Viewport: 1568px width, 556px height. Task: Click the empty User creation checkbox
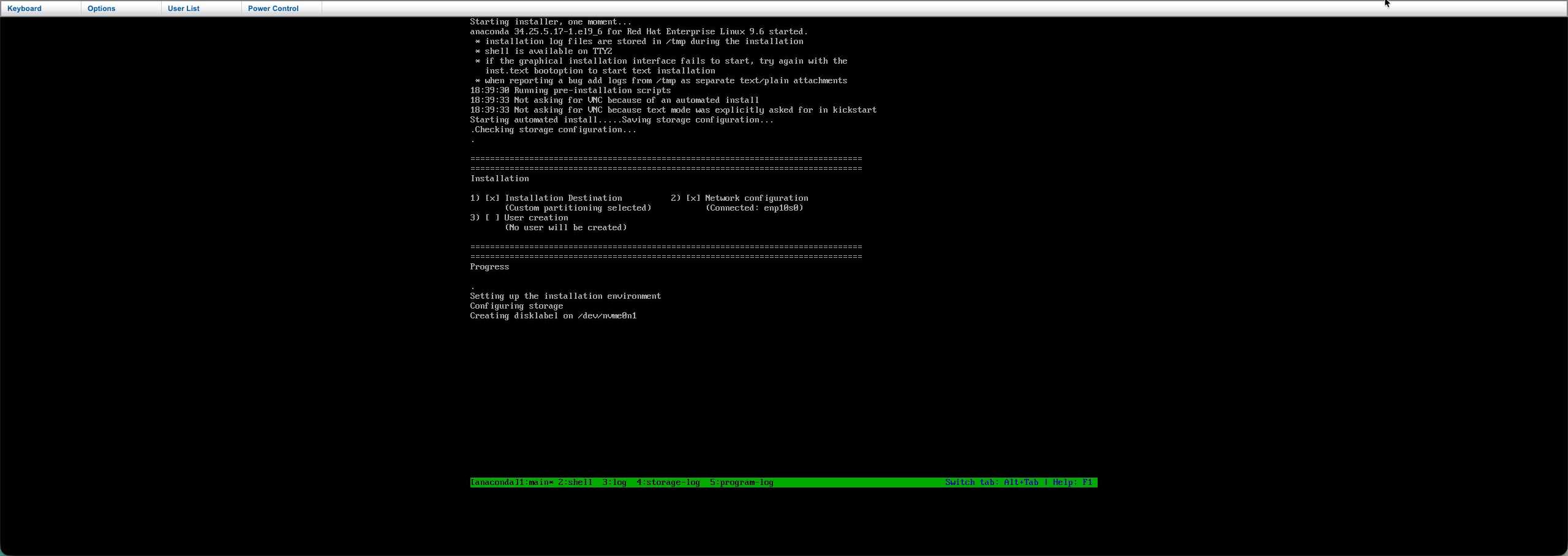click(492, 218)
